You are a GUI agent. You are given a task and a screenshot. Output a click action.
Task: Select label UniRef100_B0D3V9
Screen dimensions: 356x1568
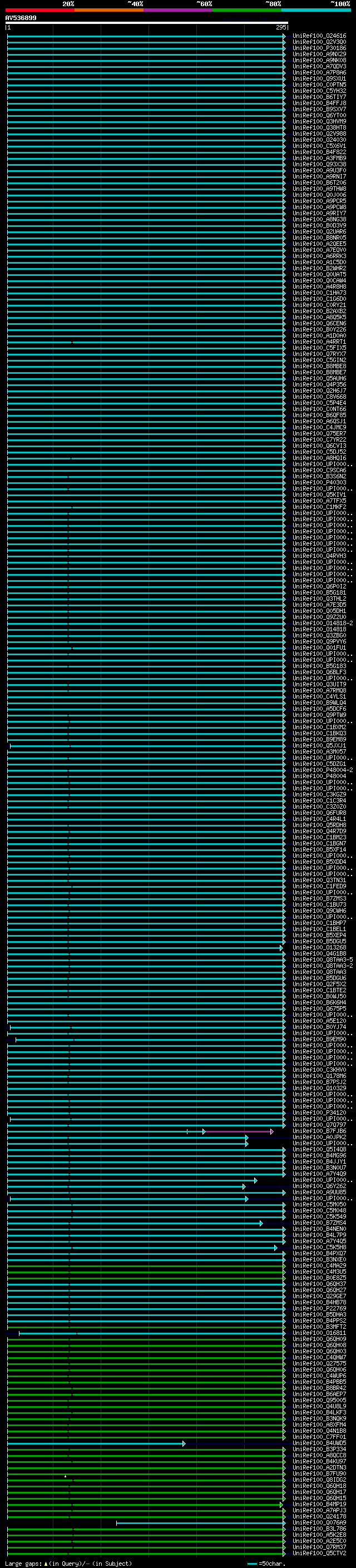coord(319,226)
